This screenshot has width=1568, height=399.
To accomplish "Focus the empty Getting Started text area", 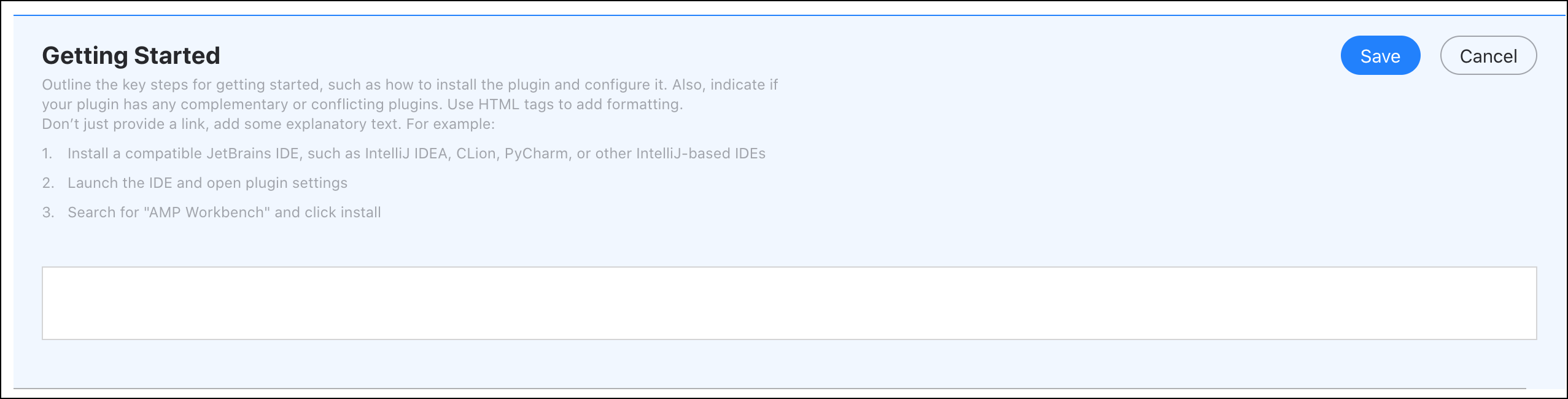I will tap(789, 303).
